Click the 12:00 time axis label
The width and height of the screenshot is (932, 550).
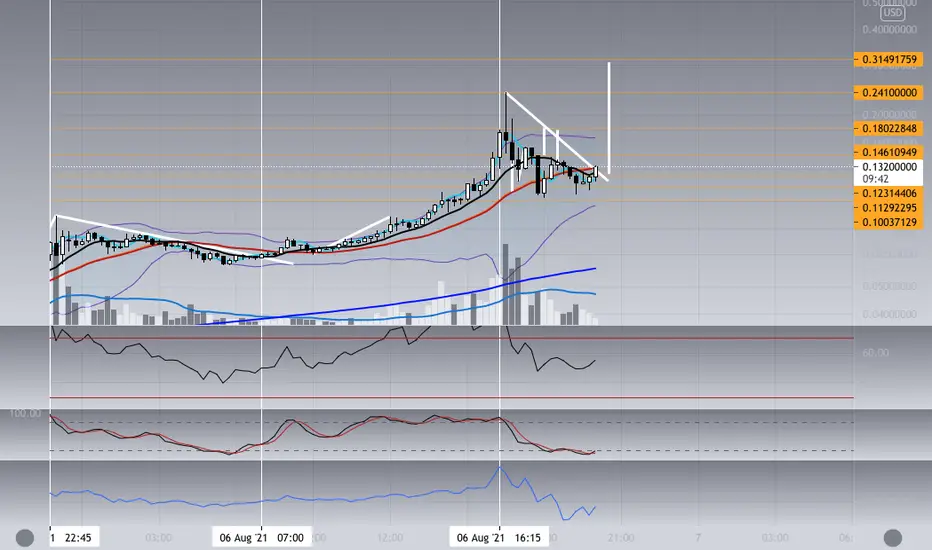(390, 538)
